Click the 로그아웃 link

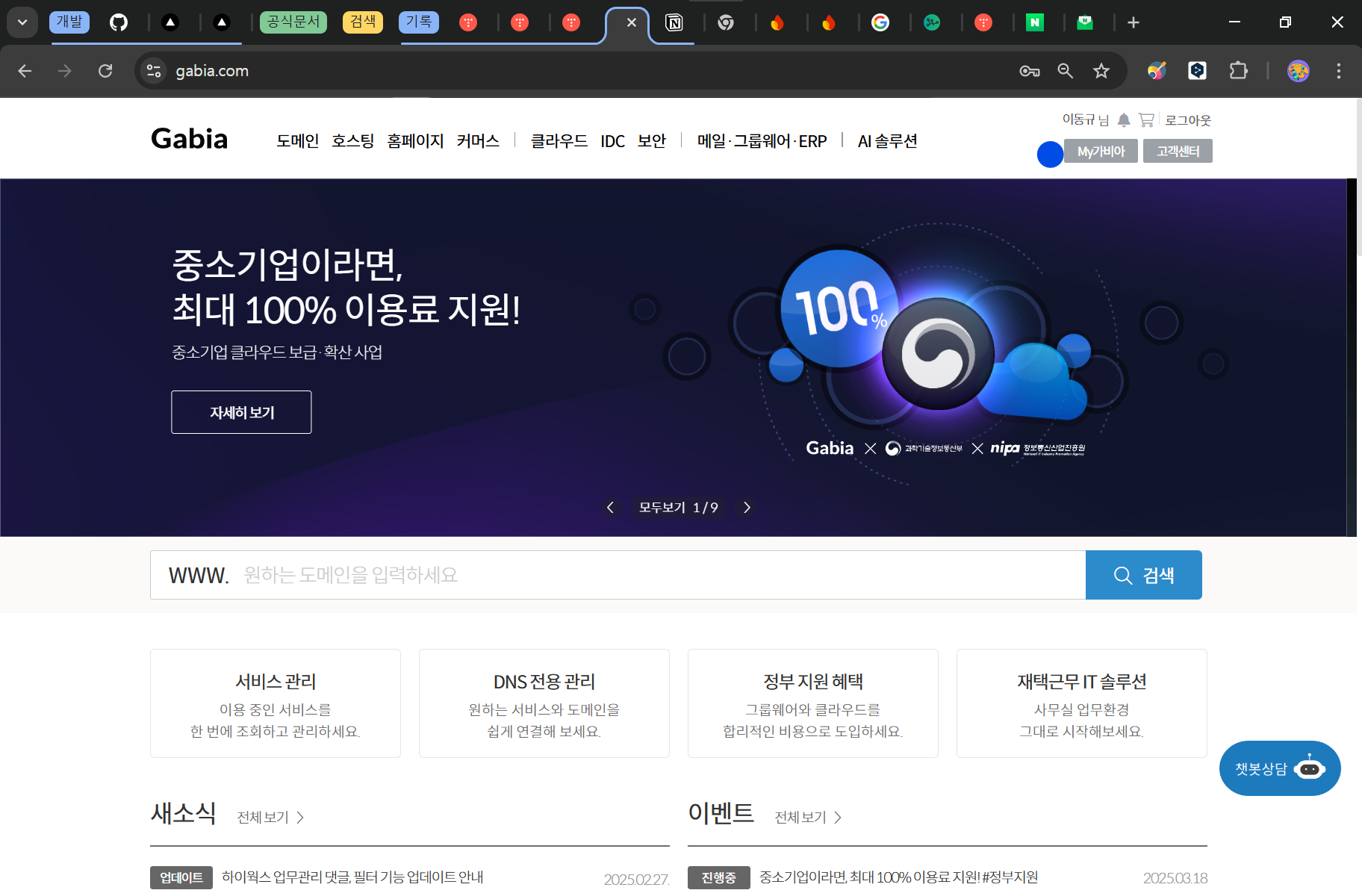click(1188, 120)
